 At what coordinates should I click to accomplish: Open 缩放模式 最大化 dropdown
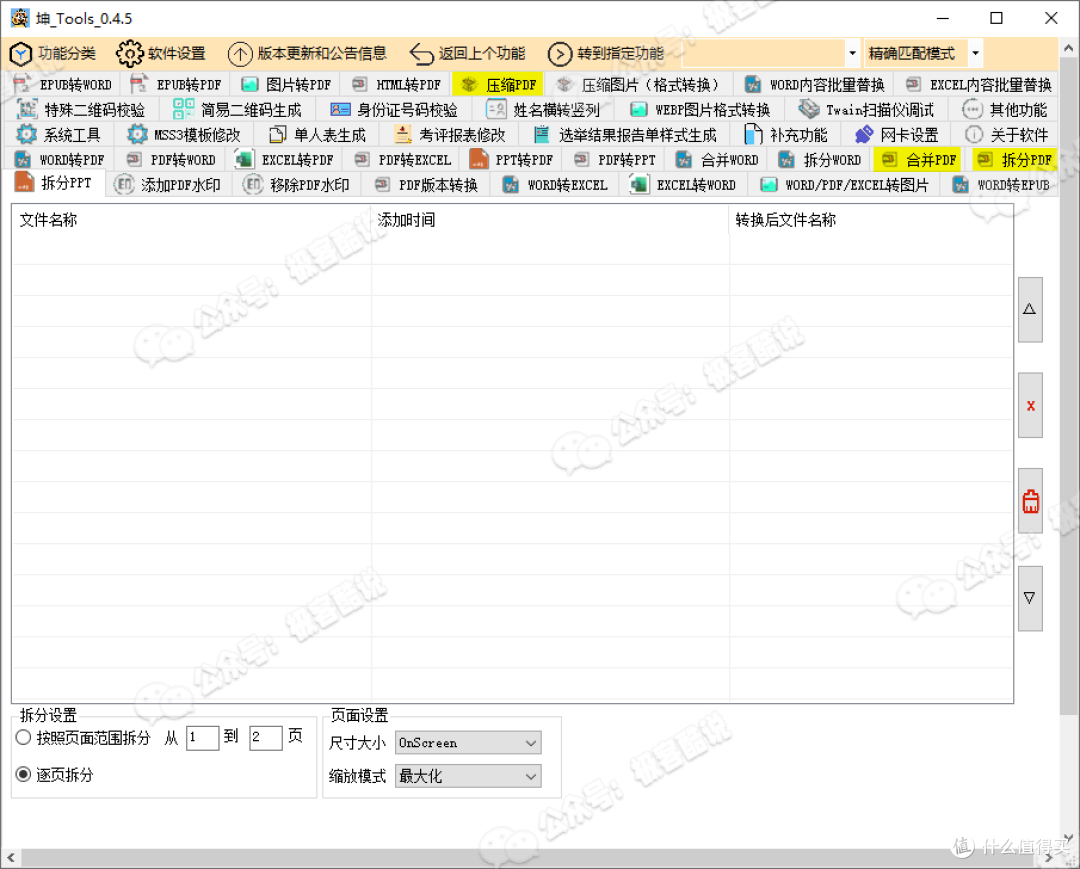tap(468, 776)
